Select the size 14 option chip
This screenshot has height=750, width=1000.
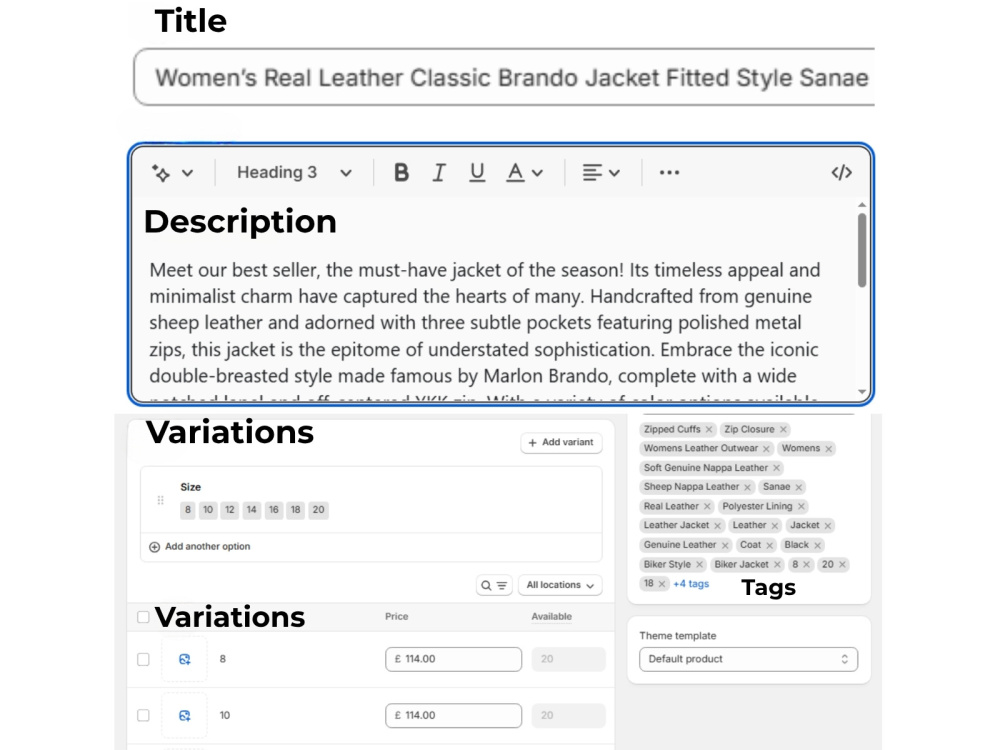pyautogui.click(x=251, y=510)
